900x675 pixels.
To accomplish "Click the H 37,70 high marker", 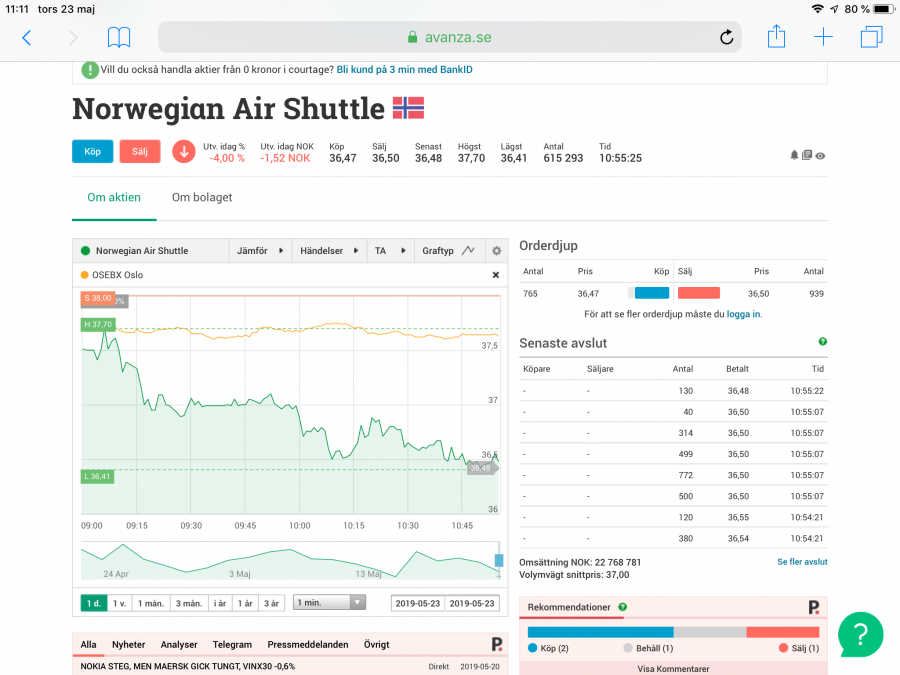I will point(98,324).
